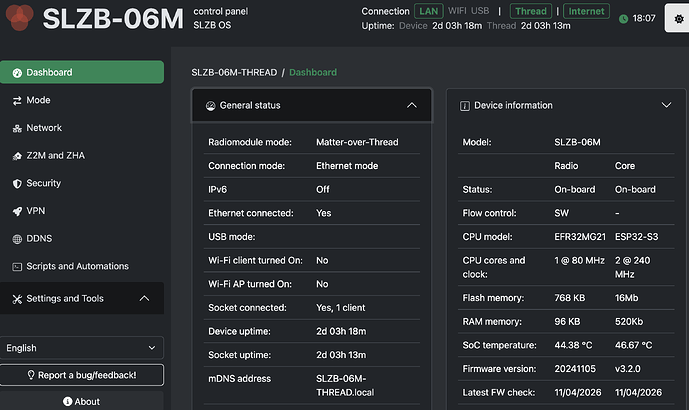This screenshot has width=689, height=410.
Task: Click the Scripts and Automations terminal icon
Action: [17, 267]
